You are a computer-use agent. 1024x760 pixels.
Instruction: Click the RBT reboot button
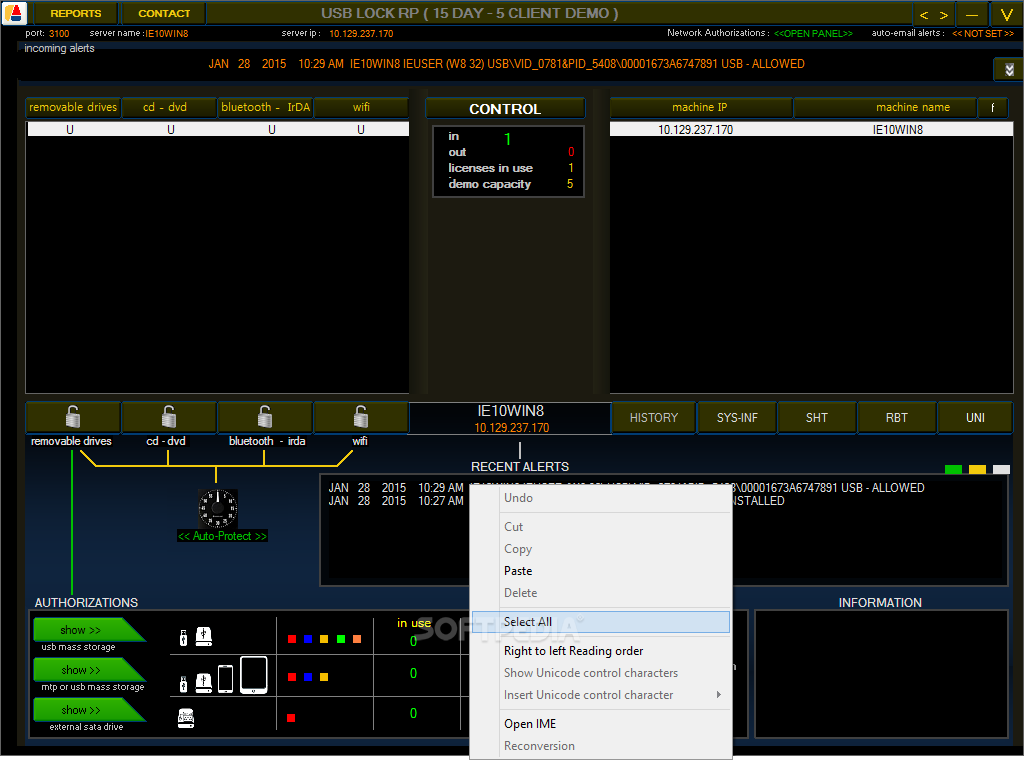coord(897,418)
